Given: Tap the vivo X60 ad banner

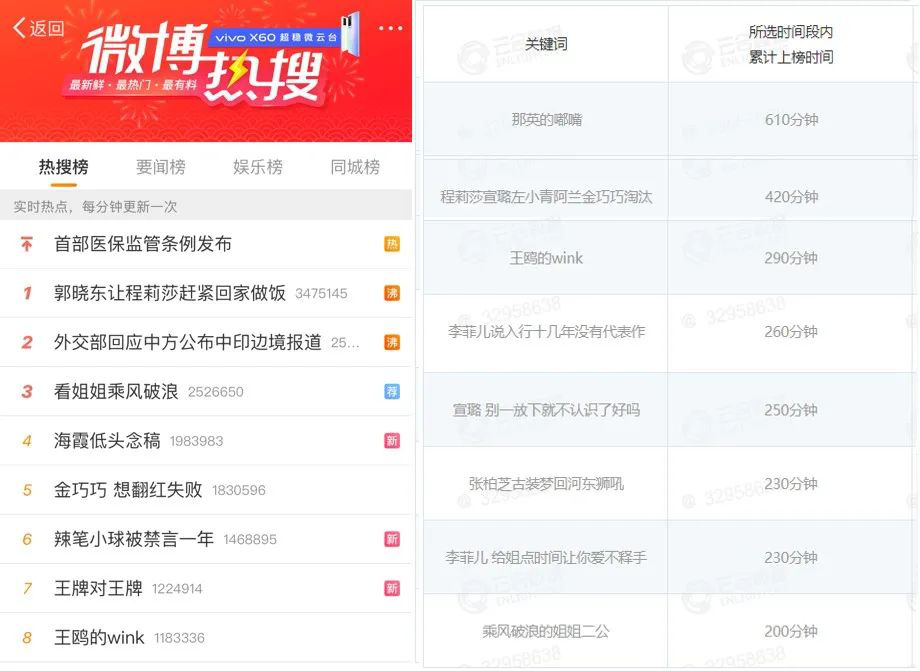Looking at the screenshot, I should coord(276,37).
